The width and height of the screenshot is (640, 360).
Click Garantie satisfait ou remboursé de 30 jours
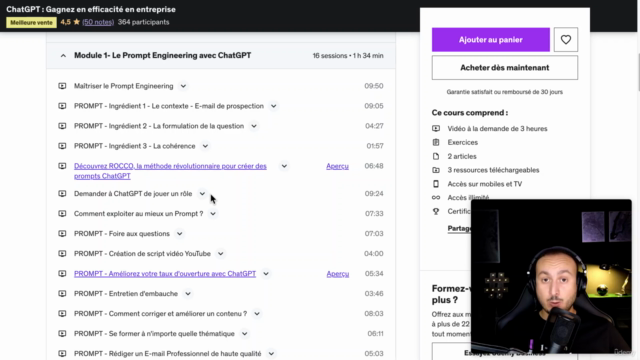[x=504, y=92]
